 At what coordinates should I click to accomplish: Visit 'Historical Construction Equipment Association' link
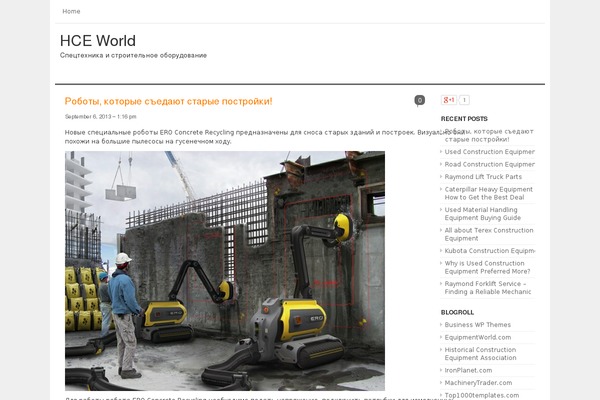click(x=480, y=354)
